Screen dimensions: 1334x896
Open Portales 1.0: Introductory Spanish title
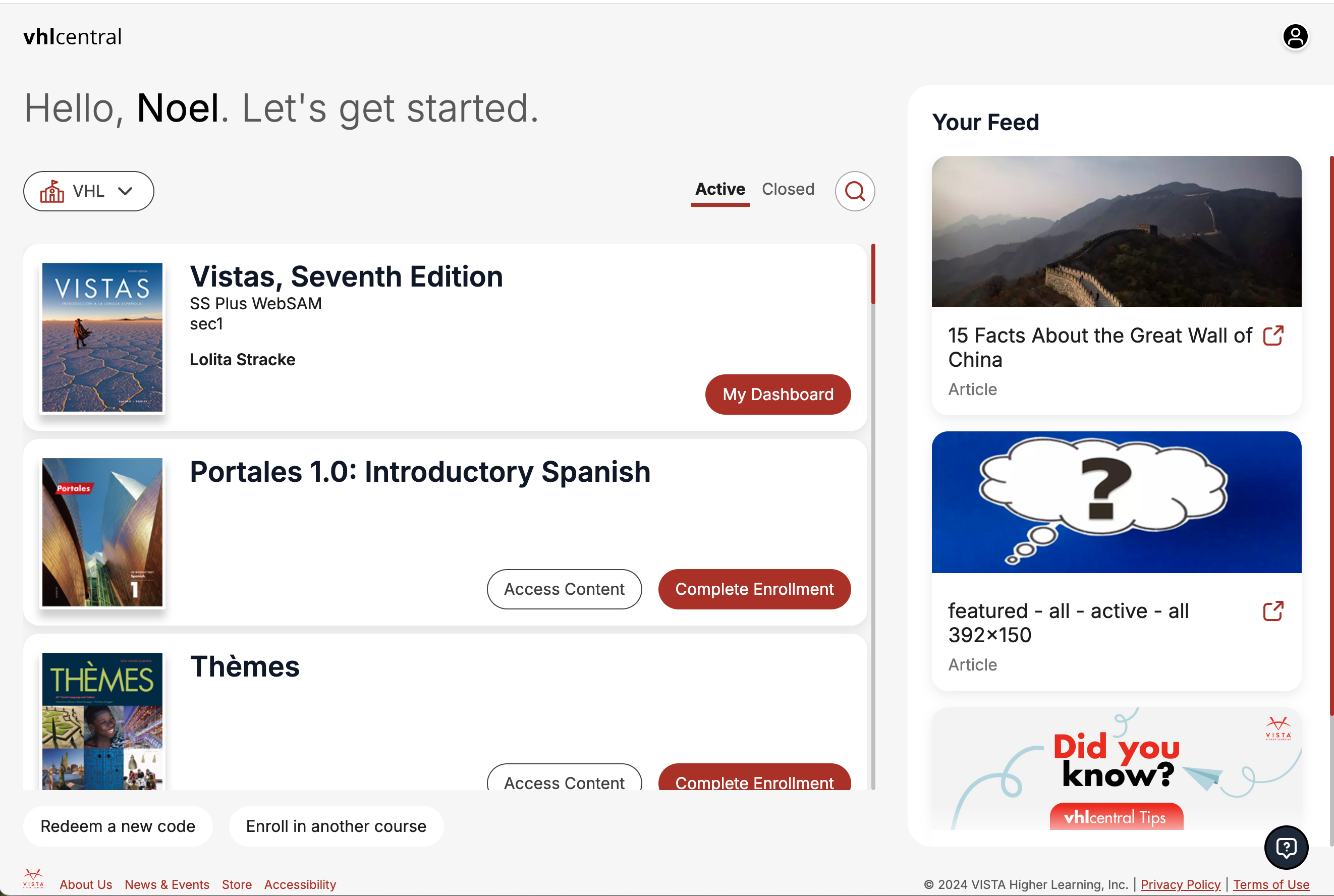click(420, 472)
